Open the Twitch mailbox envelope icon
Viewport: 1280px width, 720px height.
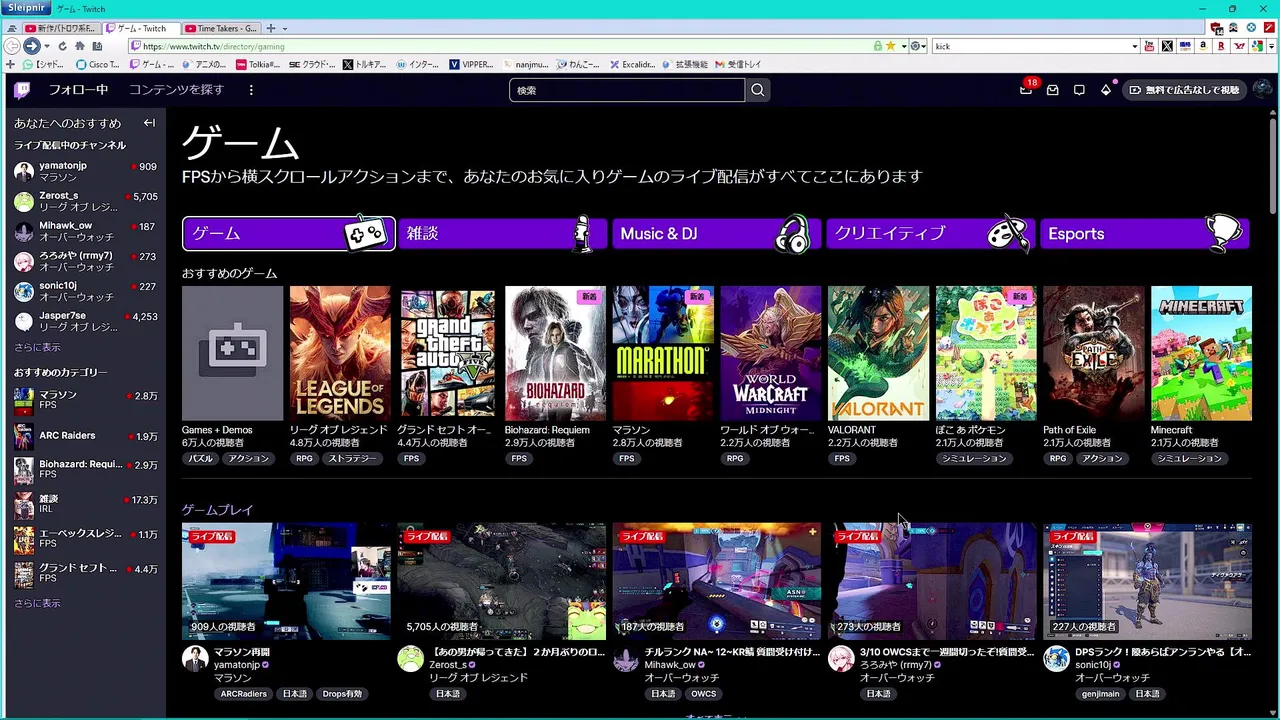(x=1053, y=90)
